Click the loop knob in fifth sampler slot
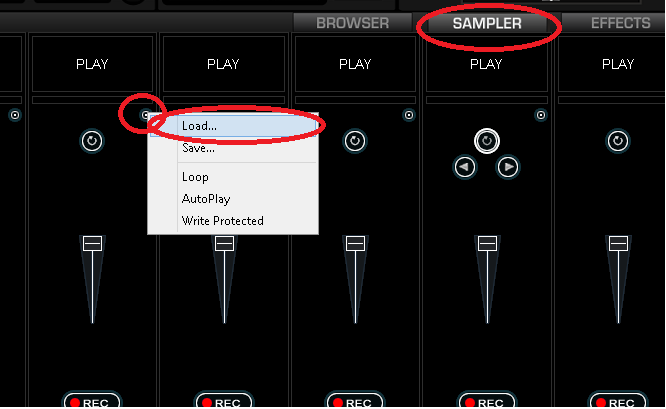The width and height of the screenshot is (666, 409). [x=618, y=141]
